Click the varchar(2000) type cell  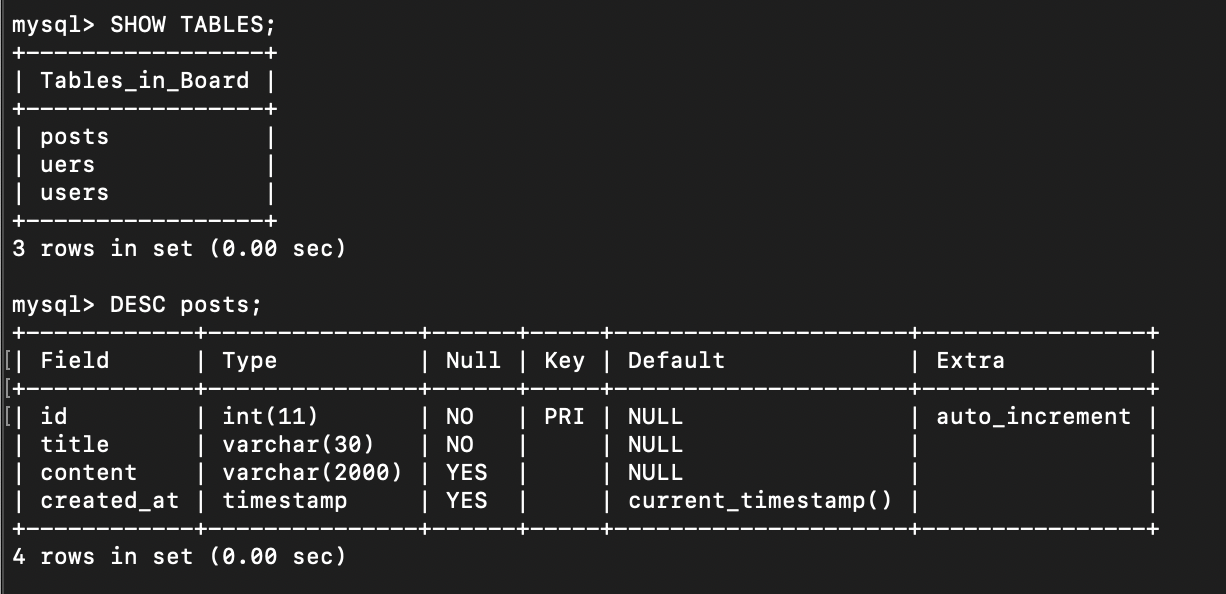[x=312, y=472]
